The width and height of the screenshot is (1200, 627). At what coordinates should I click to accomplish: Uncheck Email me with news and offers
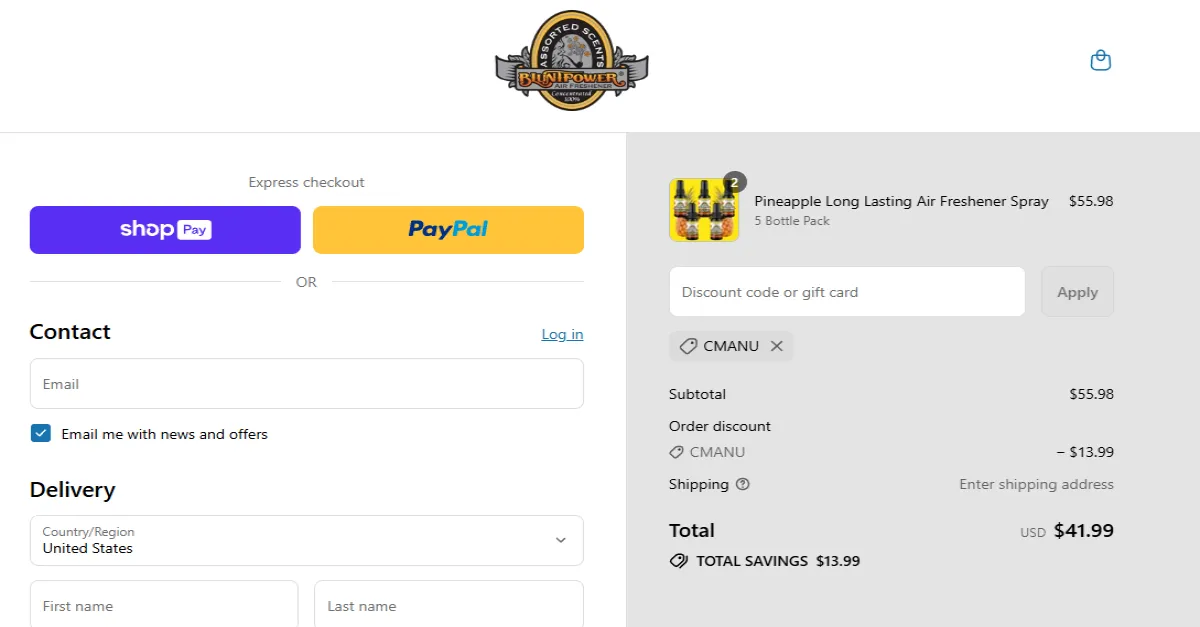point(40,433)
